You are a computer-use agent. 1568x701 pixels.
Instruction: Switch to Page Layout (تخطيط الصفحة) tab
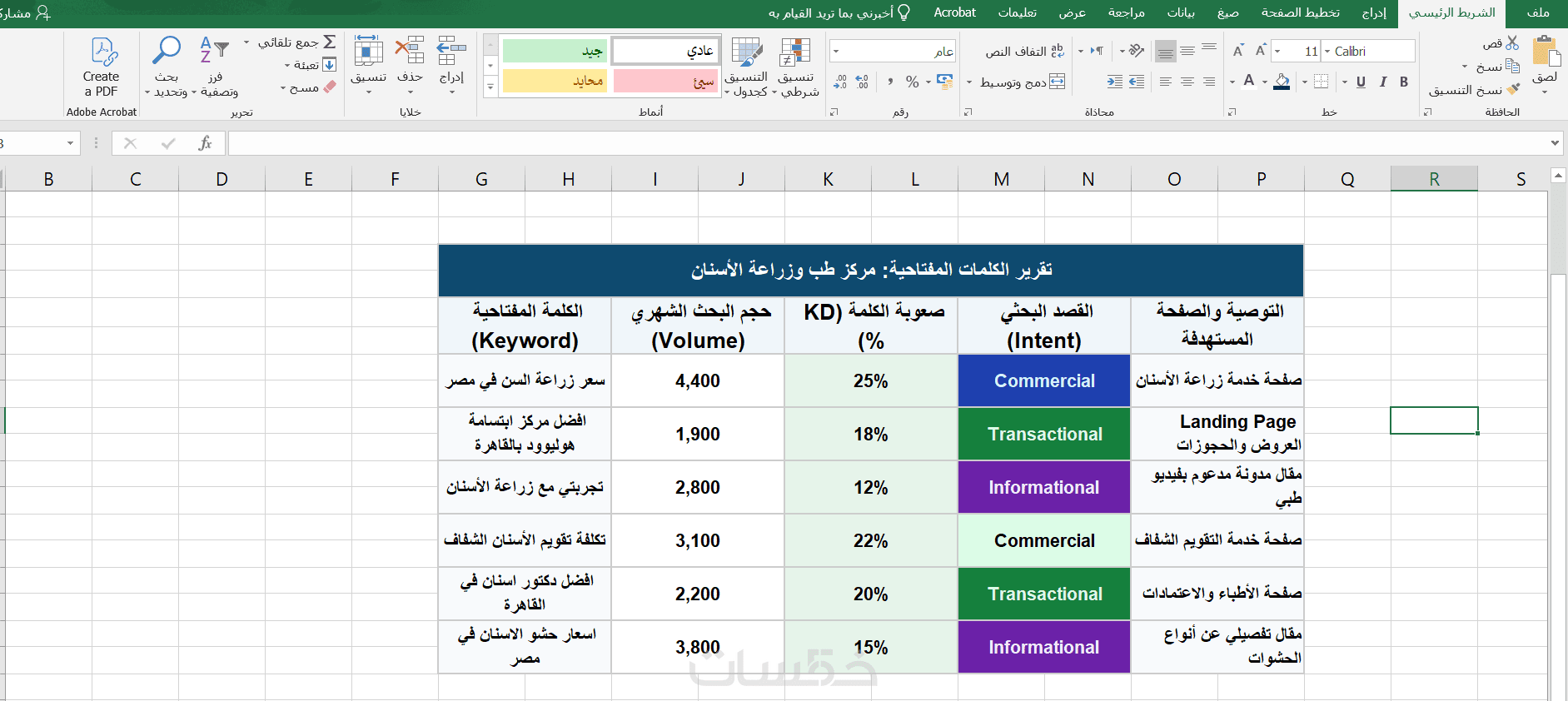(1300, 12)
